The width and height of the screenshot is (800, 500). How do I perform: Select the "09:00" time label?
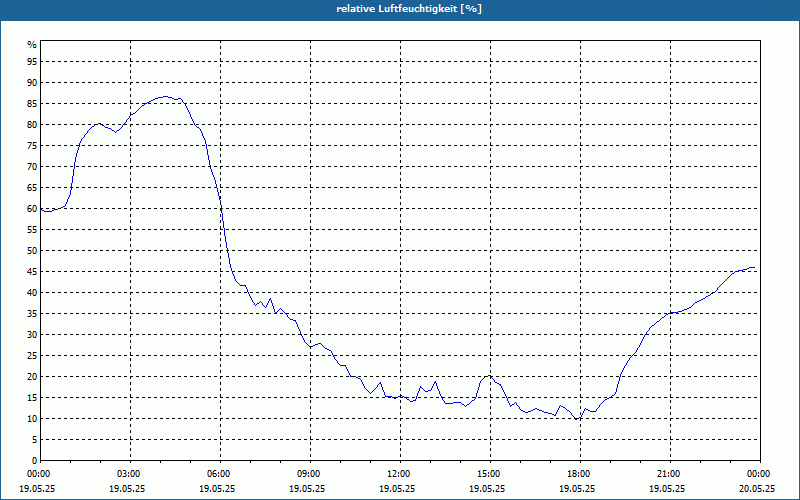310,474
